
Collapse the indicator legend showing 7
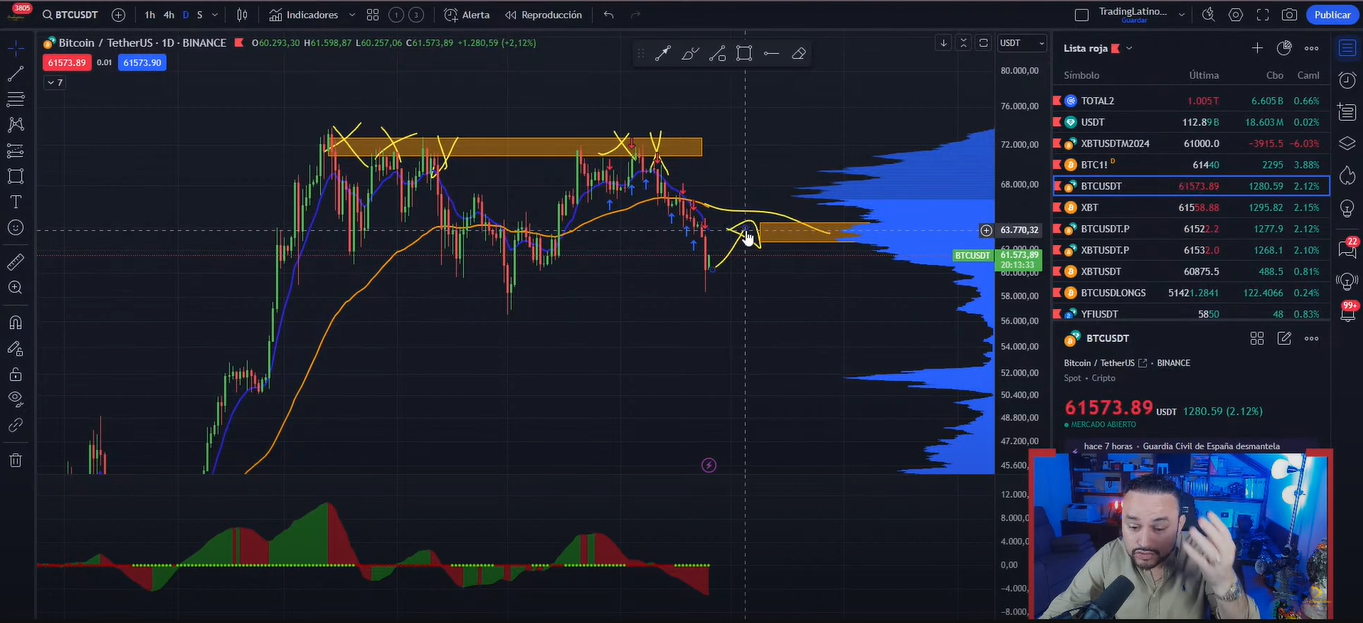point(54,83)
